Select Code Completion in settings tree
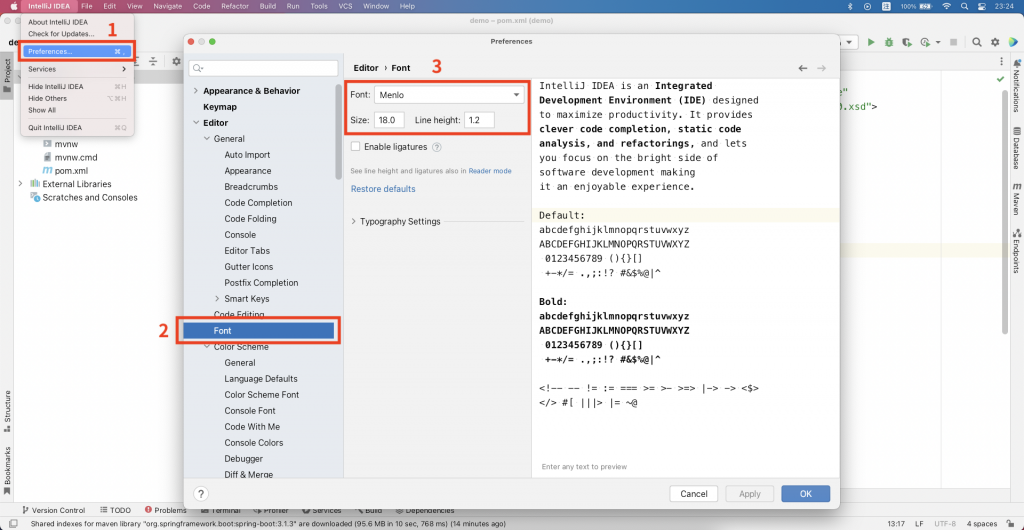The image size is (1024, 530). point(258,203)
